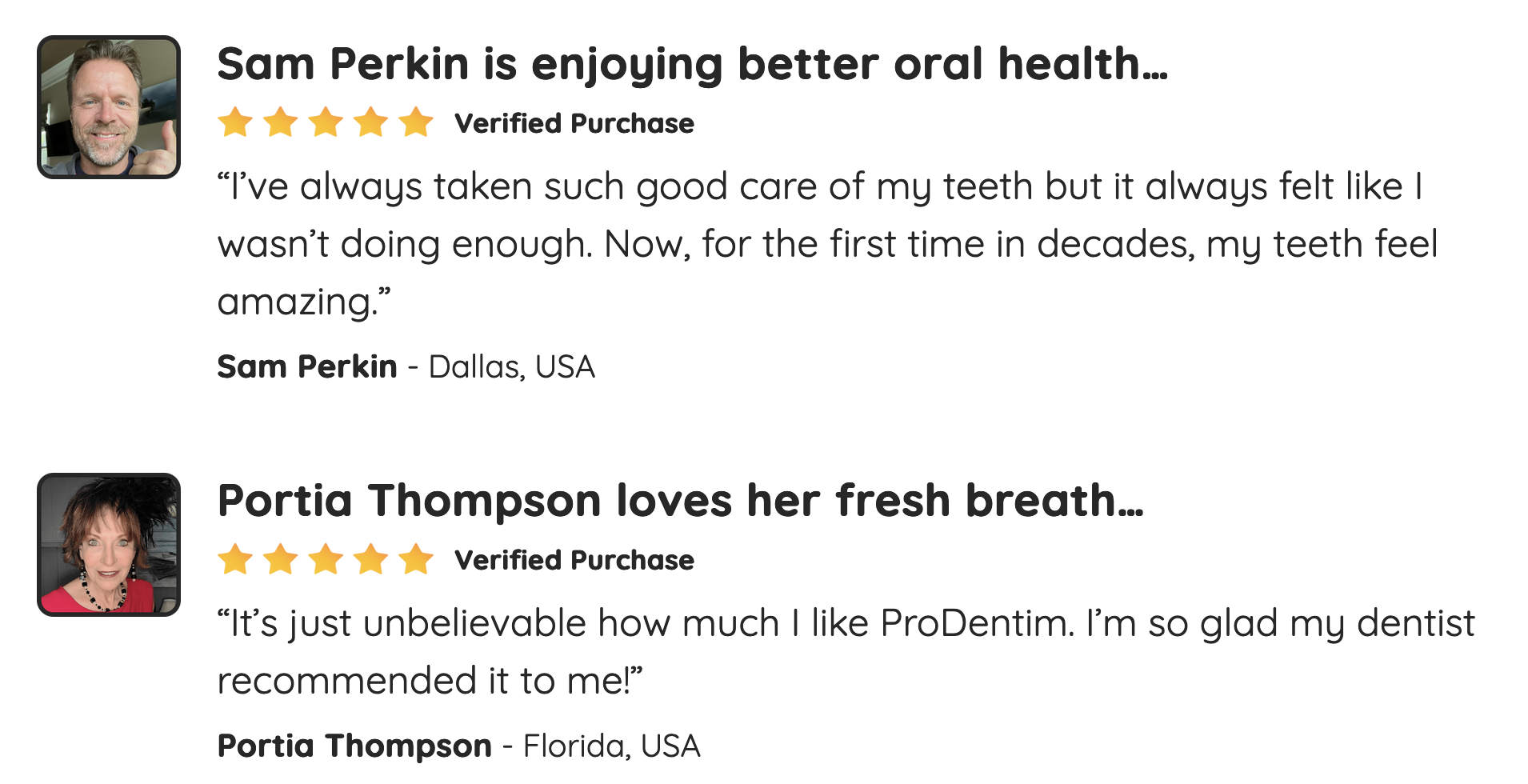
Task: Click second star in Portia Thompson's rating
Action: [281, 560]
